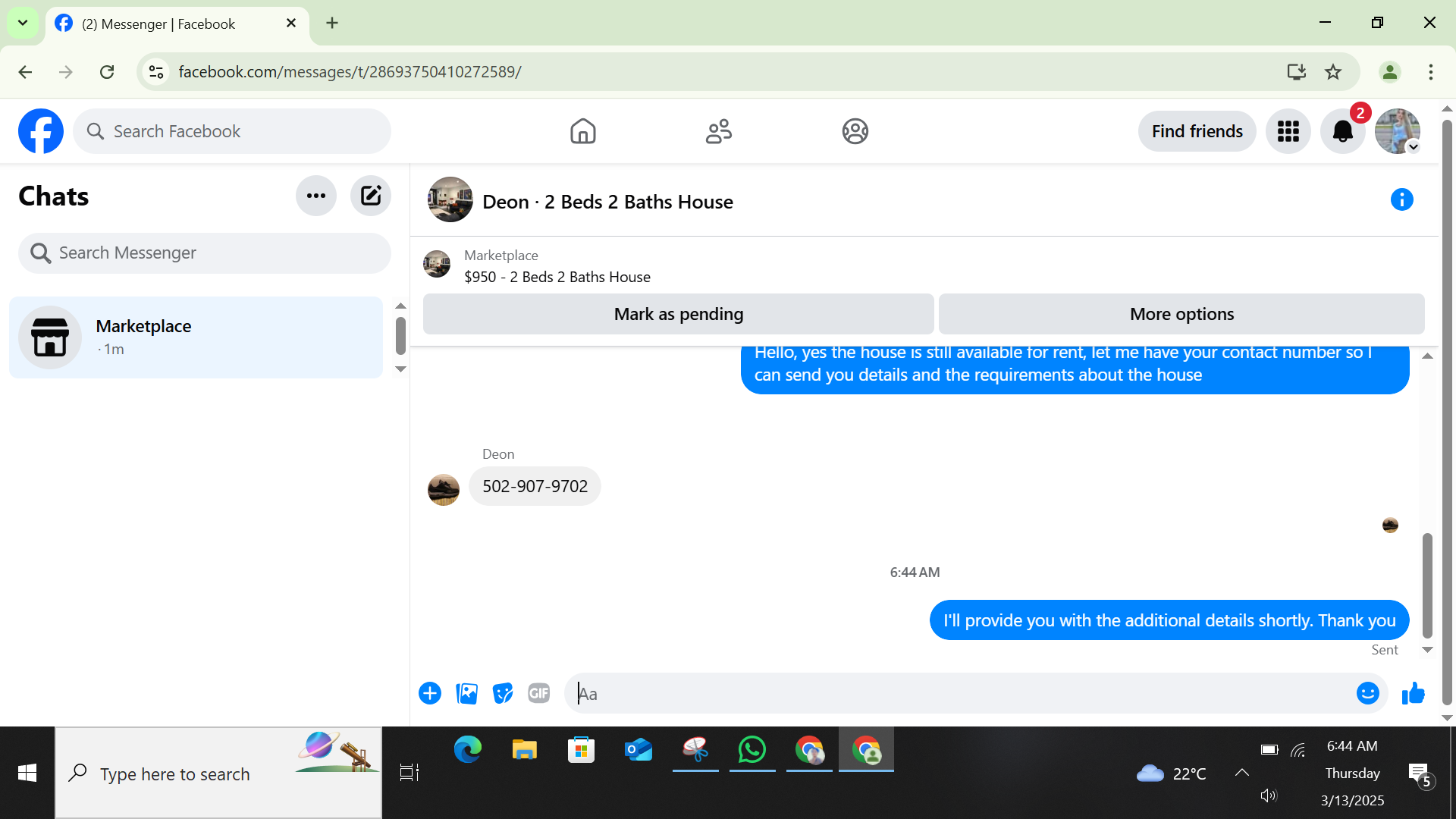This screenshot has width=1456, height=819.
Task: Click More options button
Action: coord(1181,314)
